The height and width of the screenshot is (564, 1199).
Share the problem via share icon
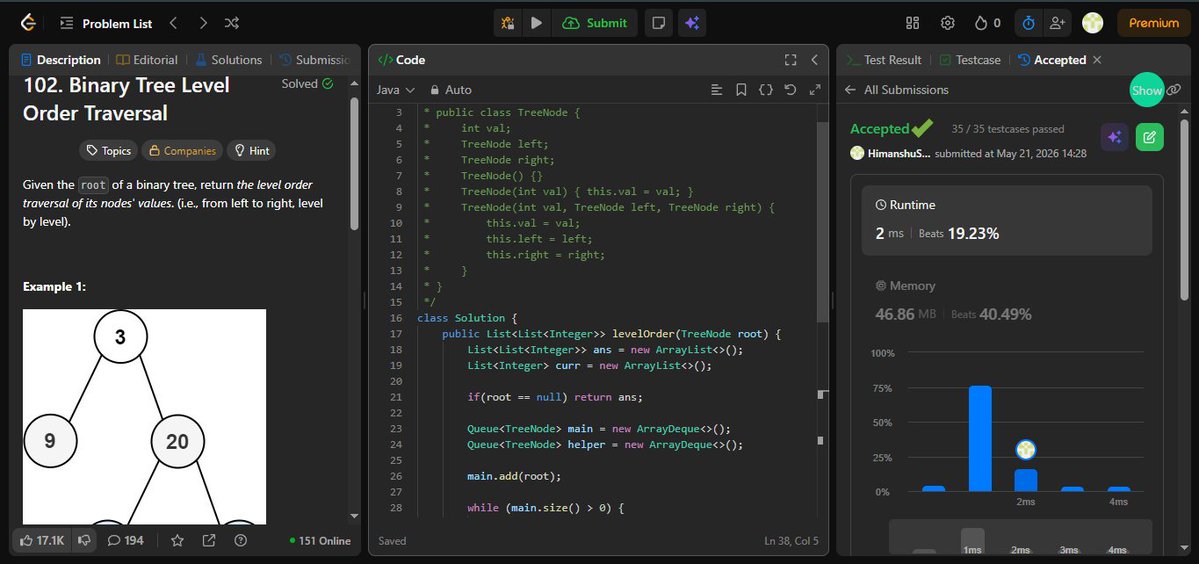click(209, 540)
